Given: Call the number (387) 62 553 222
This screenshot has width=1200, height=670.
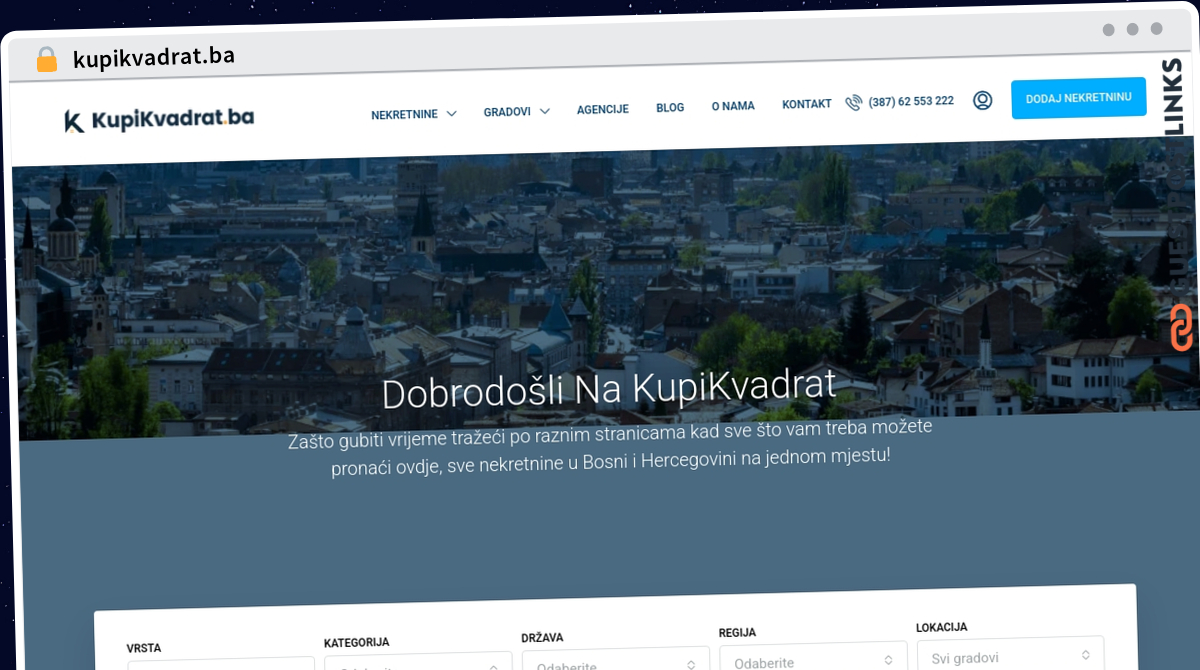Looking at the screenshot, I should click(x=911, y=101).
